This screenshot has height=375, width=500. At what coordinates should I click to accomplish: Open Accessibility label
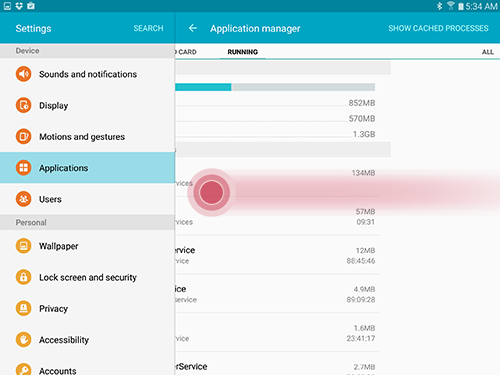pos(64,340)
